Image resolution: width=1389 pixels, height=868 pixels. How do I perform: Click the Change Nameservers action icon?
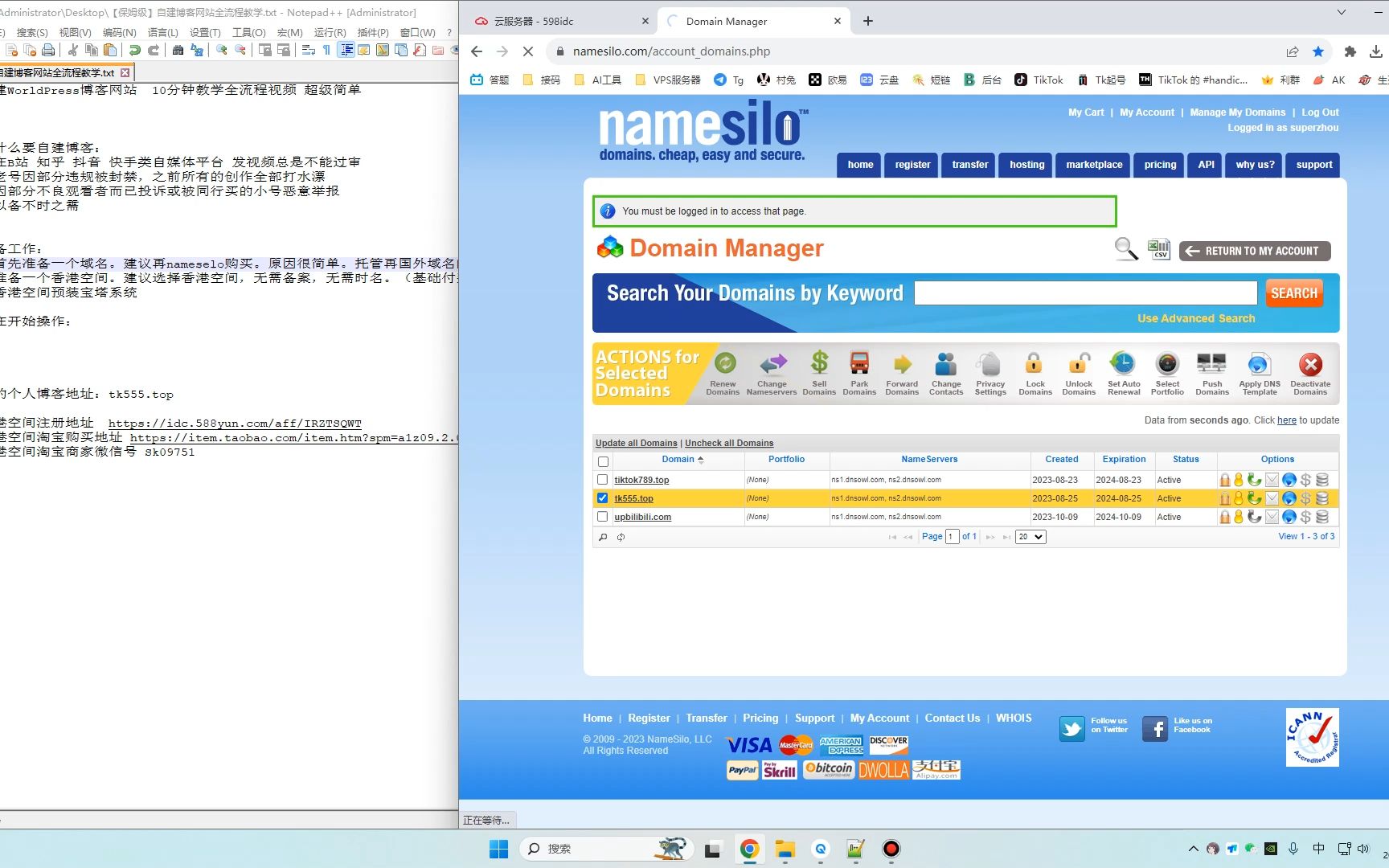click(772, 364)
